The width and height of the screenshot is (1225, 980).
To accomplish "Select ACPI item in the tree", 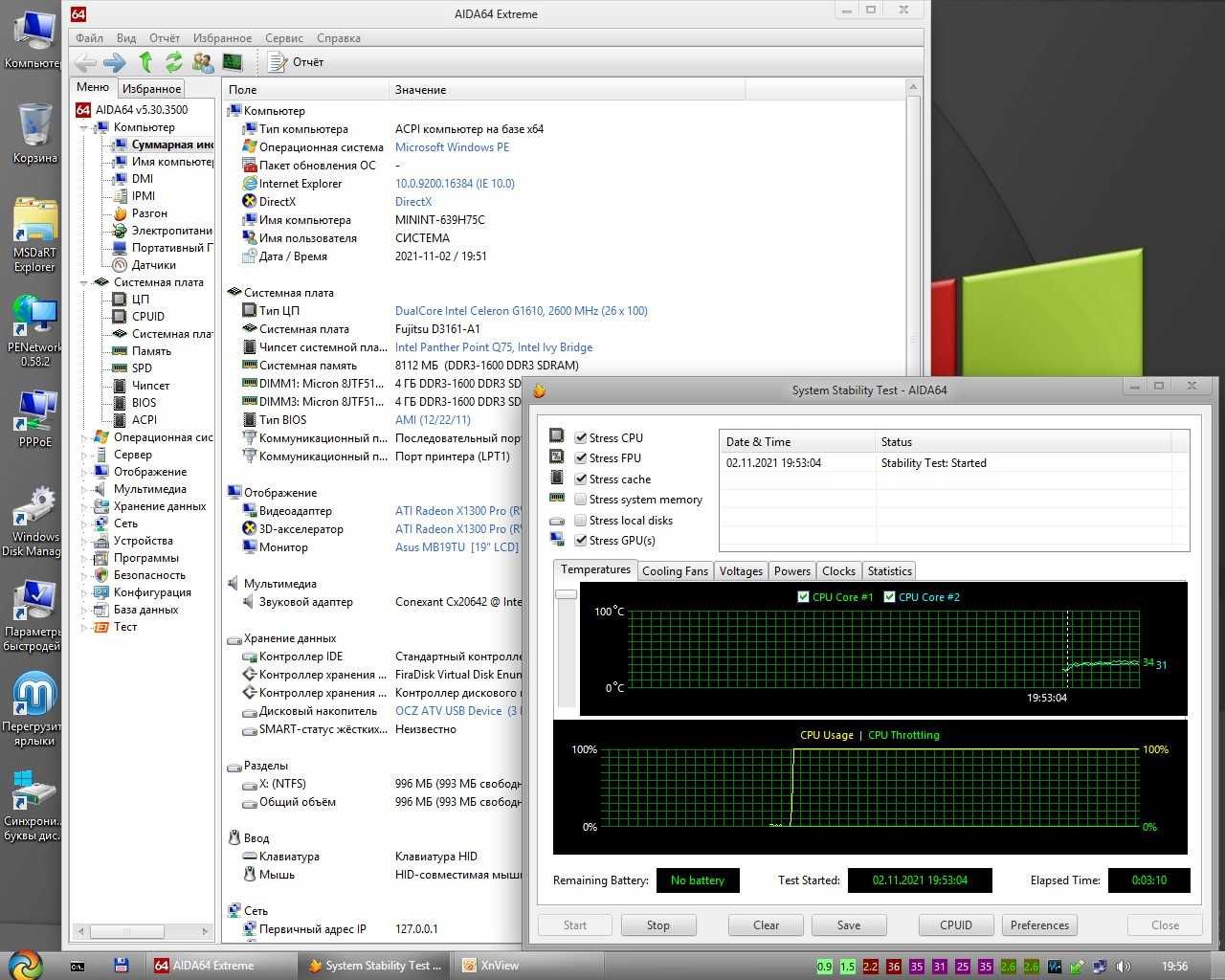I will click(x=135, y=420).
